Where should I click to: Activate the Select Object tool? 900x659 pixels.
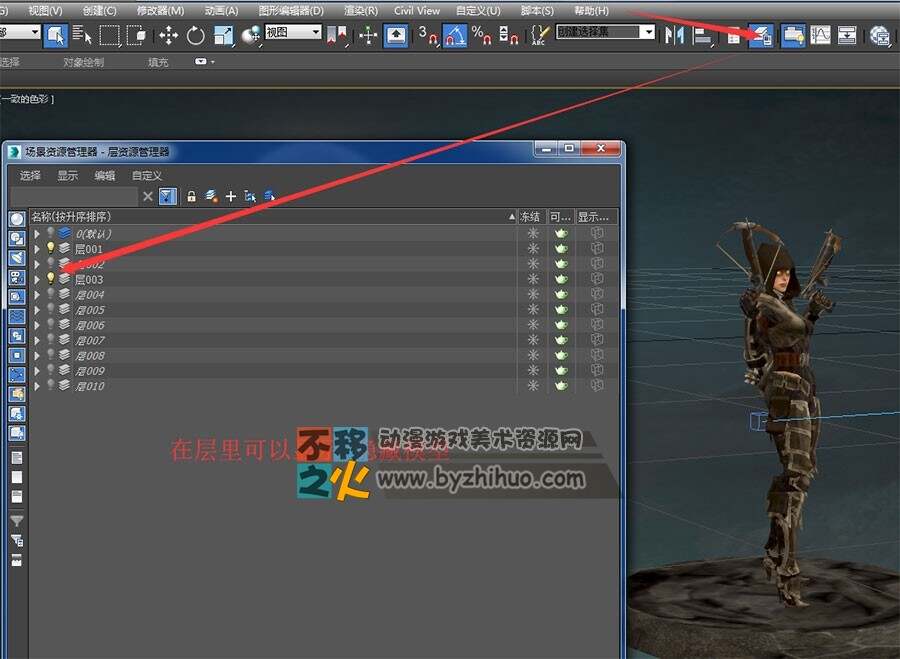[56, 36]
